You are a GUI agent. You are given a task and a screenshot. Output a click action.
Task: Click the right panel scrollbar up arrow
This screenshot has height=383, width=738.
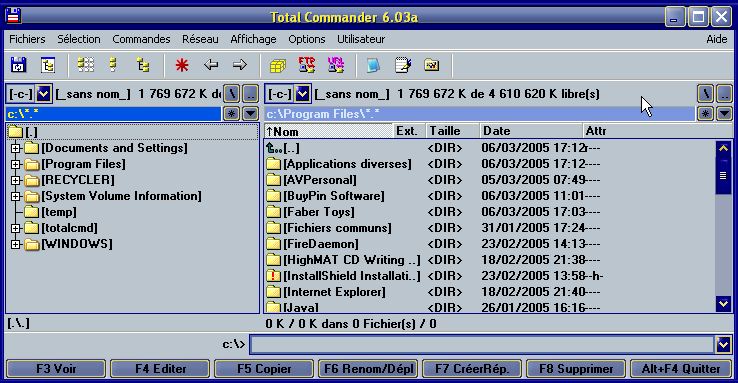(723, 149)
